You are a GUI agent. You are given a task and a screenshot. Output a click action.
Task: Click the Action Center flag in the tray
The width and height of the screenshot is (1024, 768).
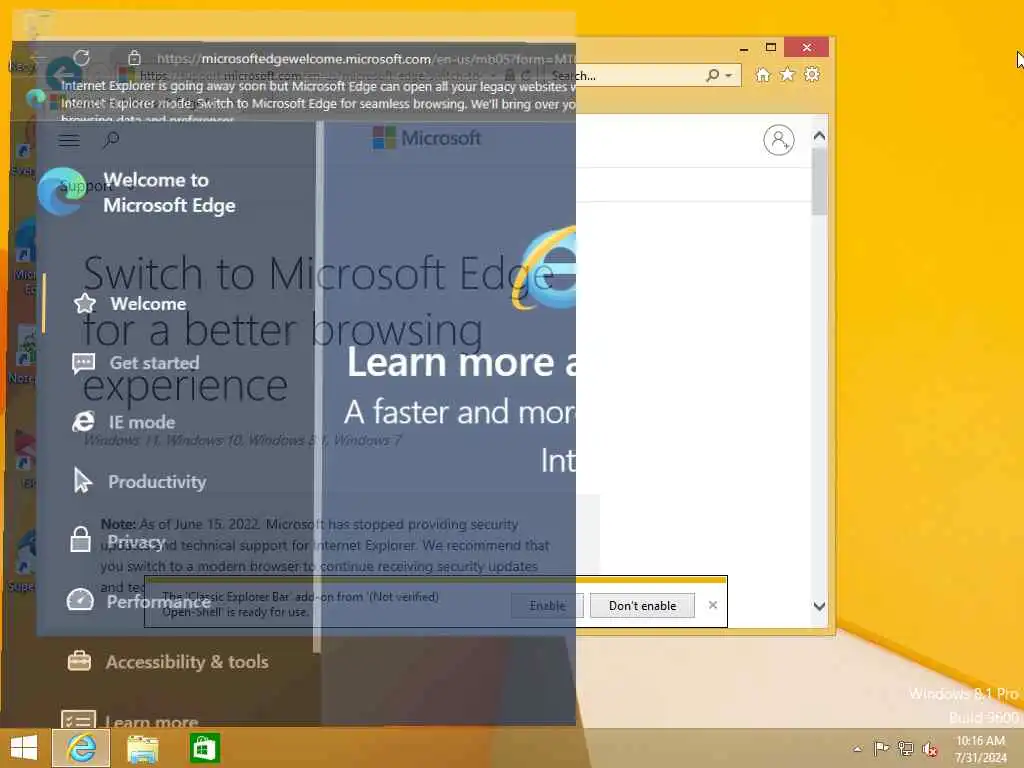[x=881, y=748]
